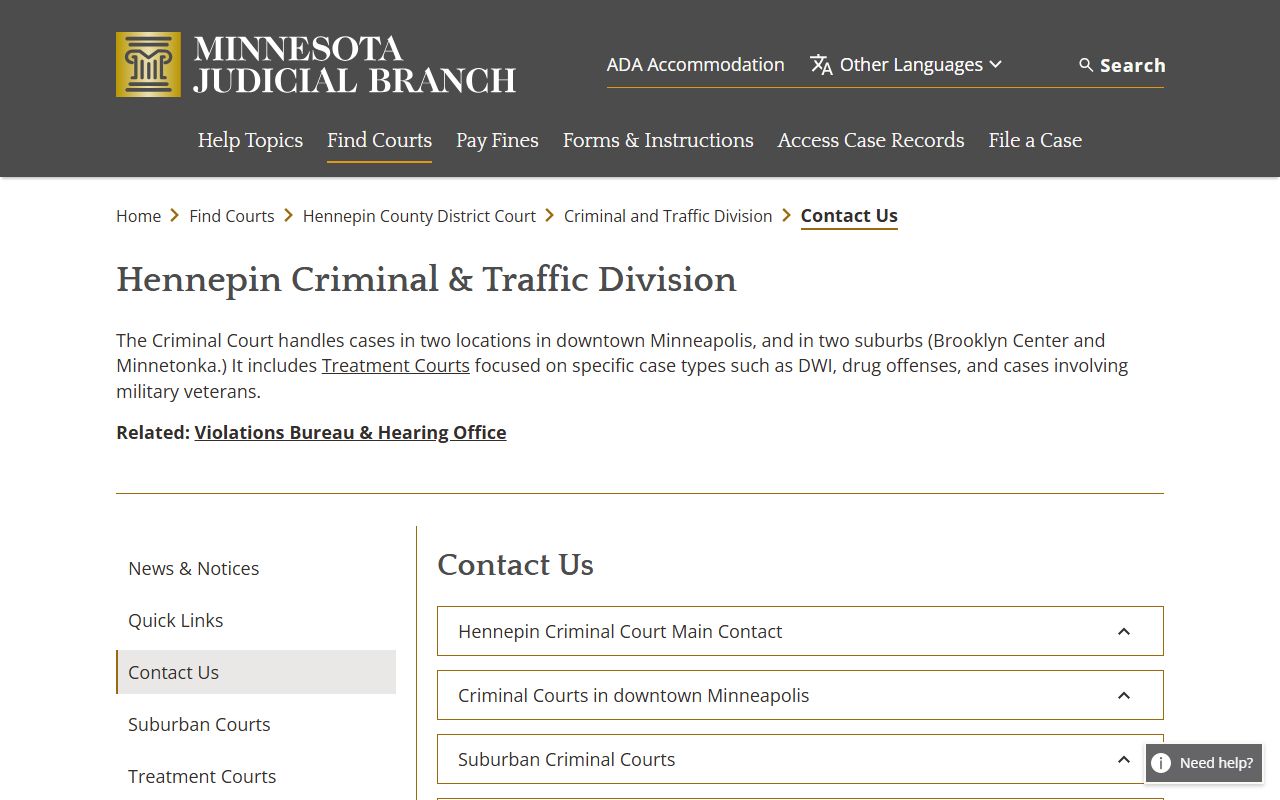Open Access Case Records menu
Viewport: 1280px width, 800px height.
871,140
